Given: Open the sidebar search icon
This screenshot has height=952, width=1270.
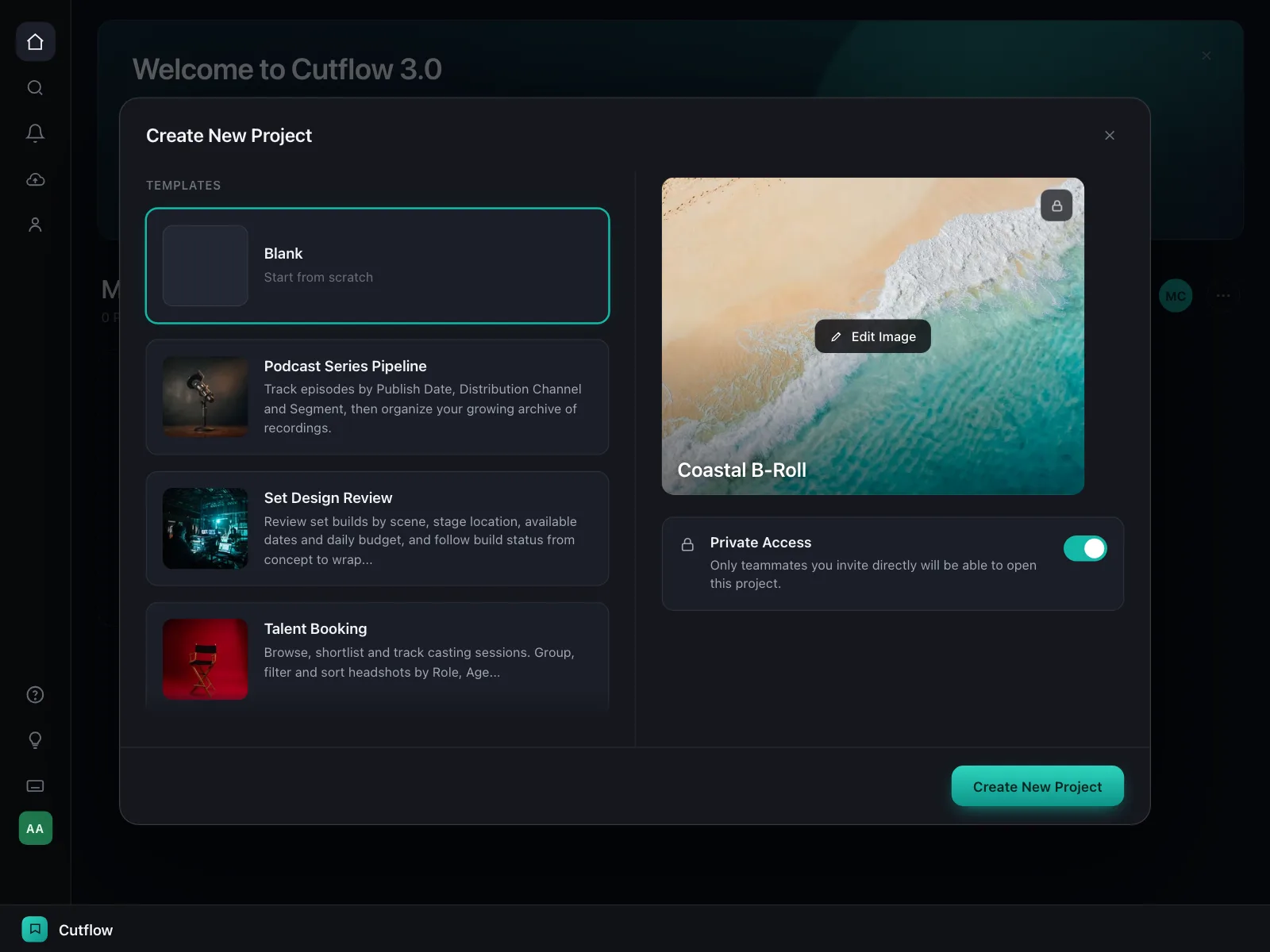Looking at the screenshot, I should click(x=35, y=88).
